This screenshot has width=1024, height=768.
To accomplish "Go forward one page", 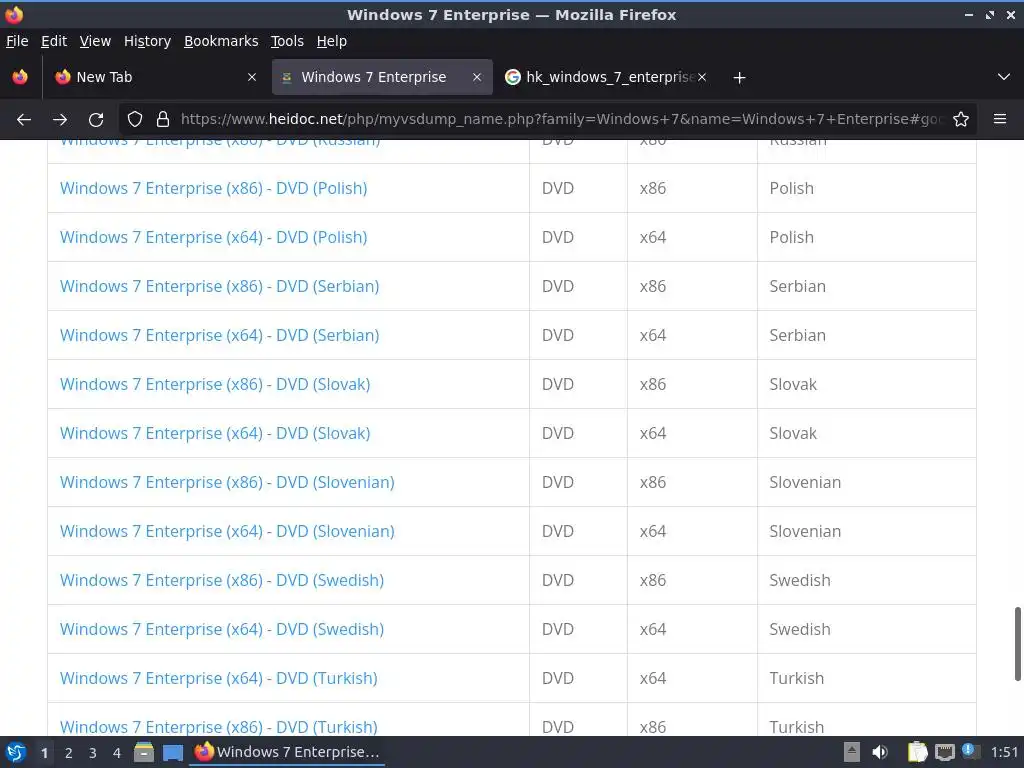I will coord(60,120).
